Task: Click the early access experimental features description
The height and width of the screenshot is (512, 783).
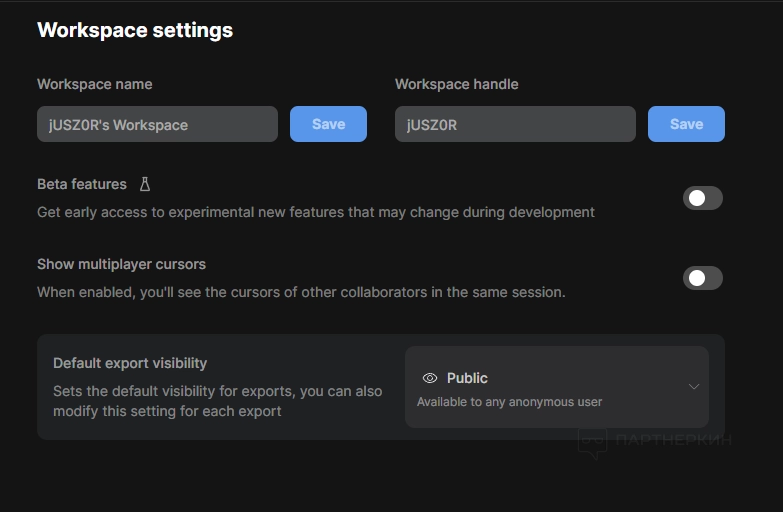Action: (316, 212)
